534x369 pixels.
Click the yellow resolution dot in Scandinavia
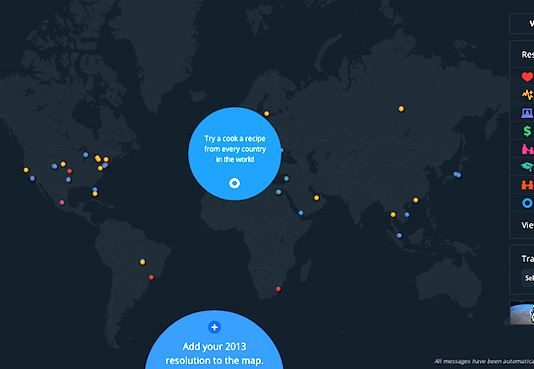pyautogui.click(x=267, y=114)
